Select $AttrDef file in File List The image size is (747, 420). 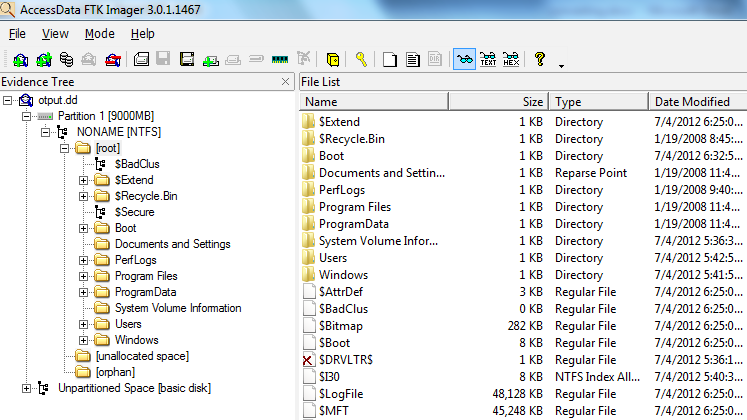point(341,292)
